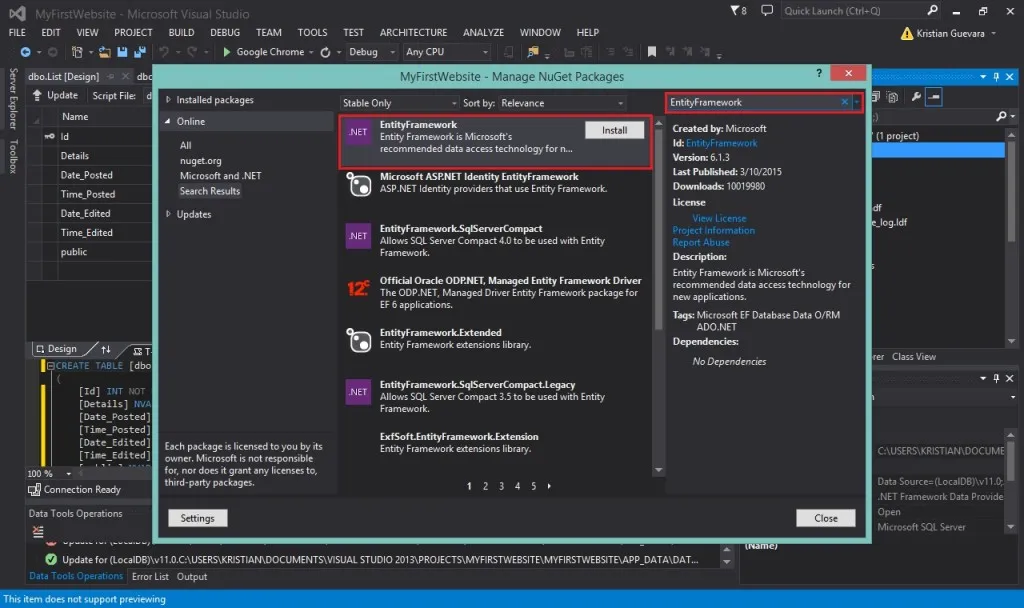Start debugging with the green play icon
1024x608 pixels.
pyautogui.click(x=227, y=52)
